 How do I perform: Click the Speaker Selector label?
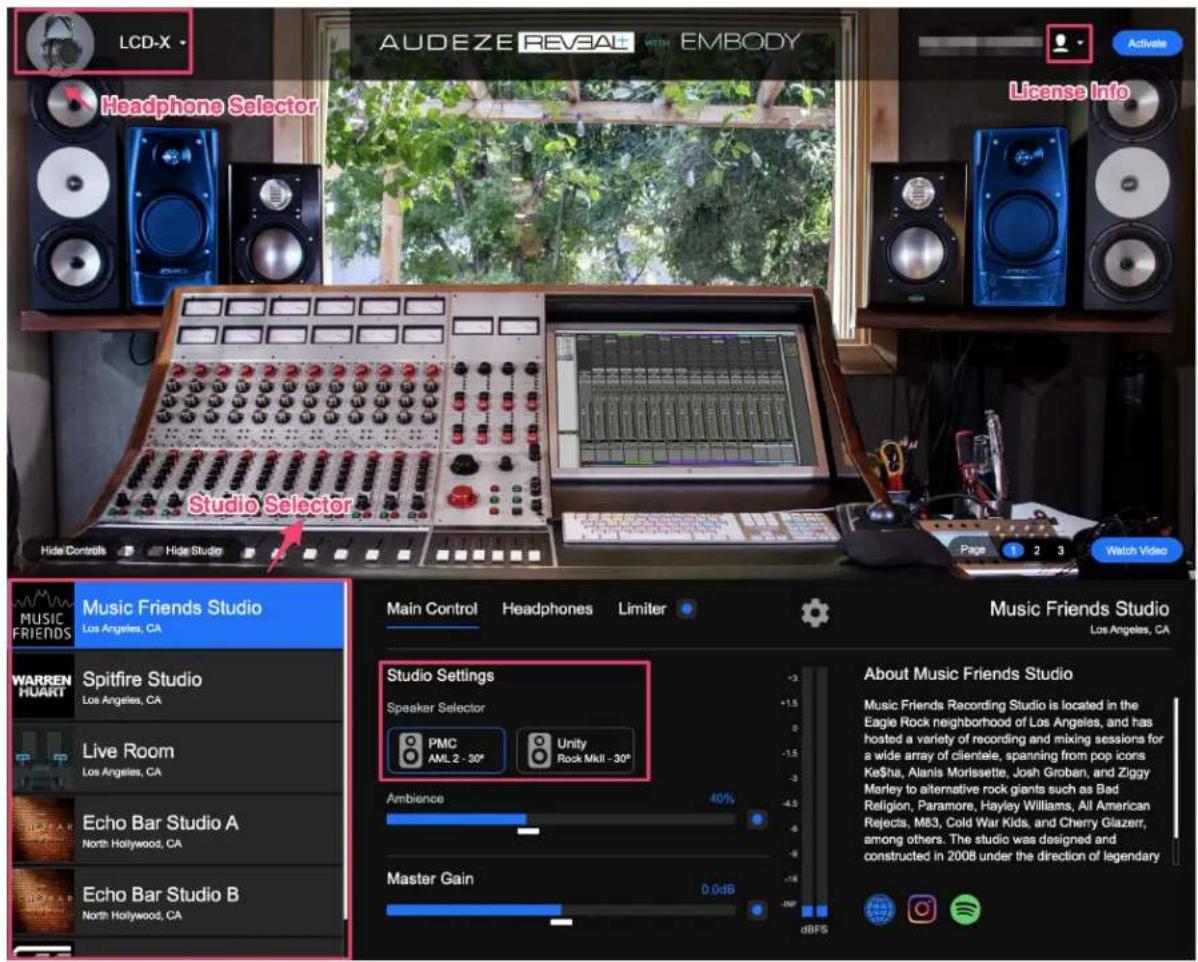tap(435, 708)
